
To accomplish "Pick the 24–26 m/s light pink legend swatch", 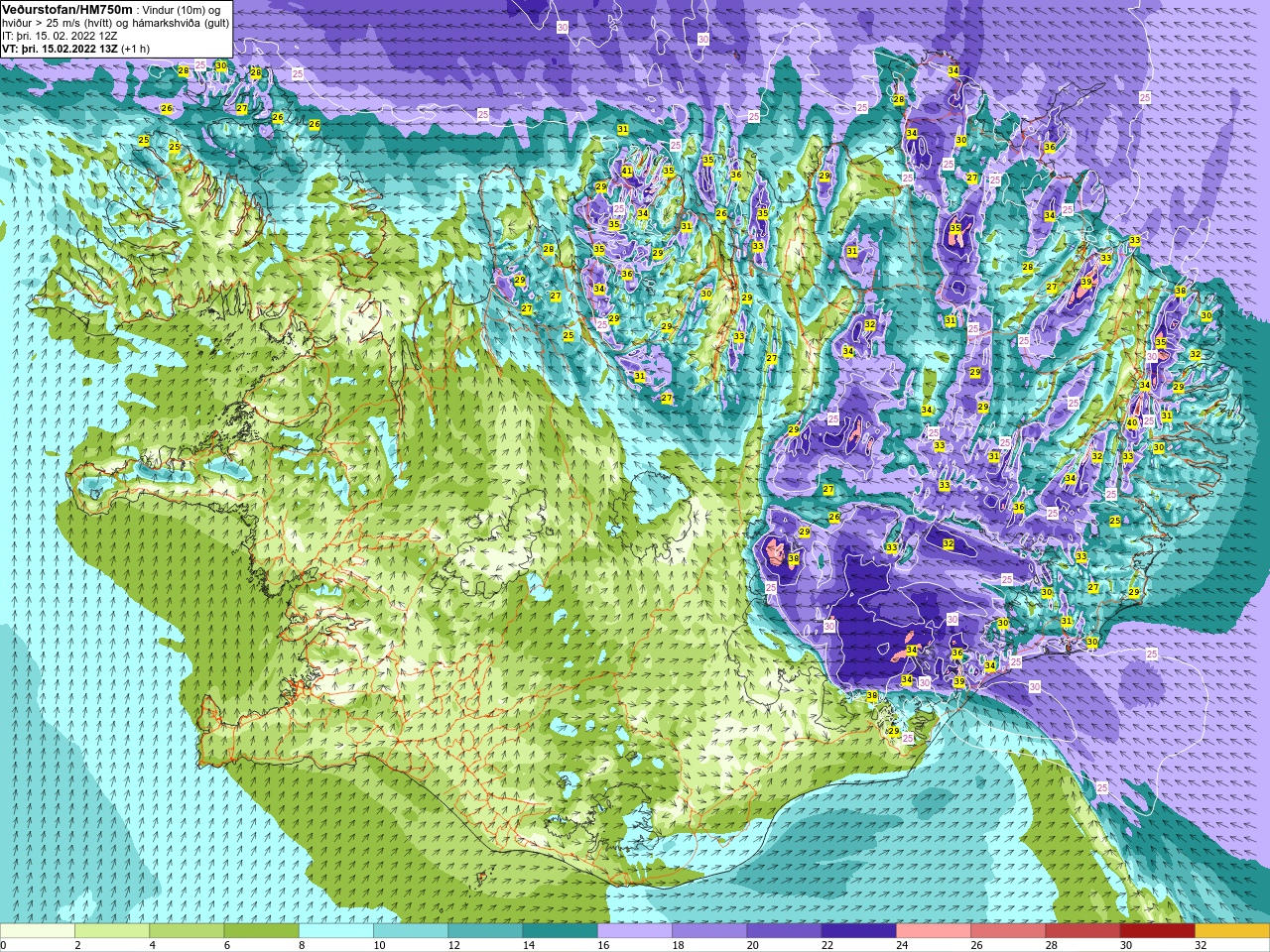I will 934,931.
